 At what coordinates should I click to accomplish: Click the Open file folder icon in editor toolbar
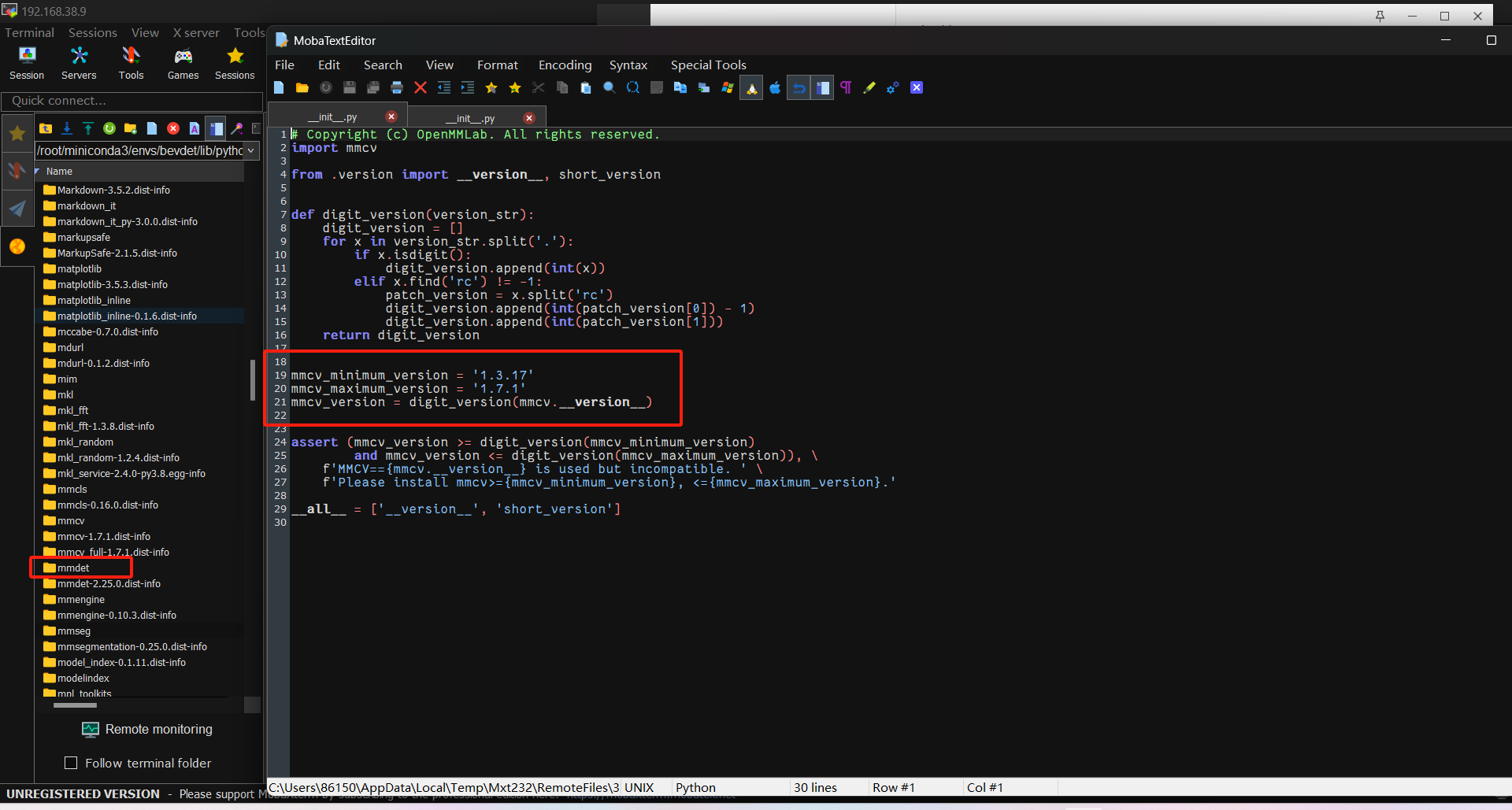302,87
